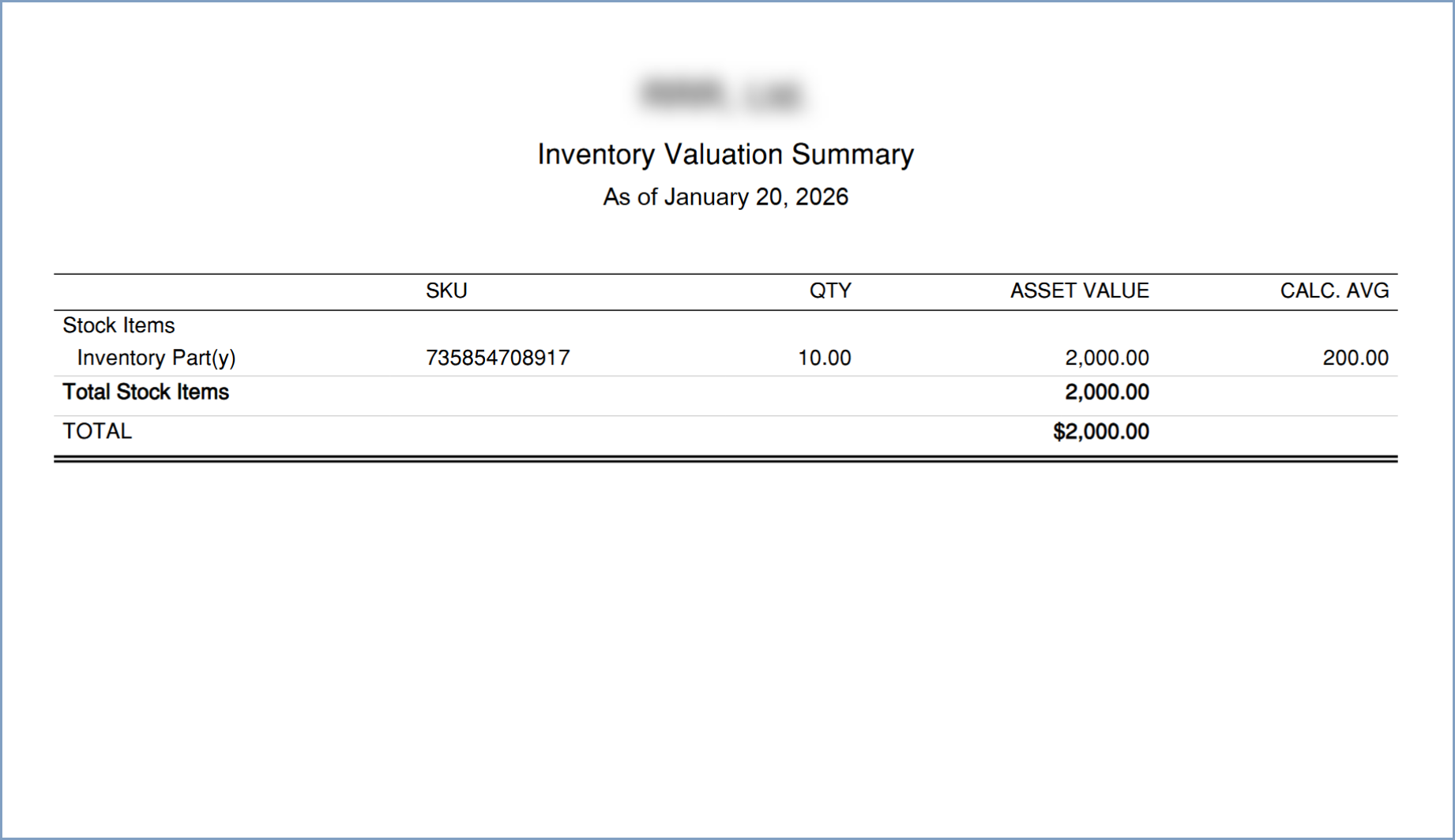Click the Inventory Valuation Summary report title

(725, 155)
